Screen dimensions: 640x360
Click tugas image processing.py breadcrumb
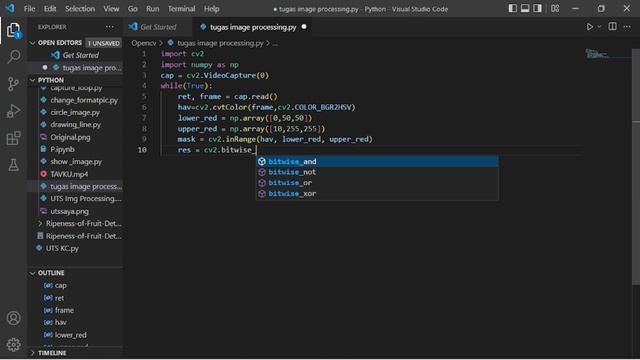(x=220, y=43)
